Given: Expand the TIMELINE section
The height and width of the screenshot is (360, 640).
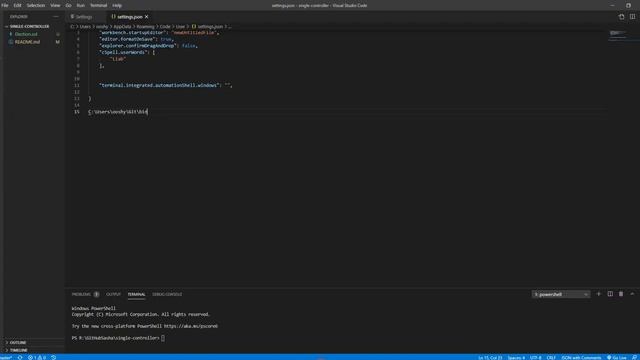Looking at the screenshot, I should point(19,350).
